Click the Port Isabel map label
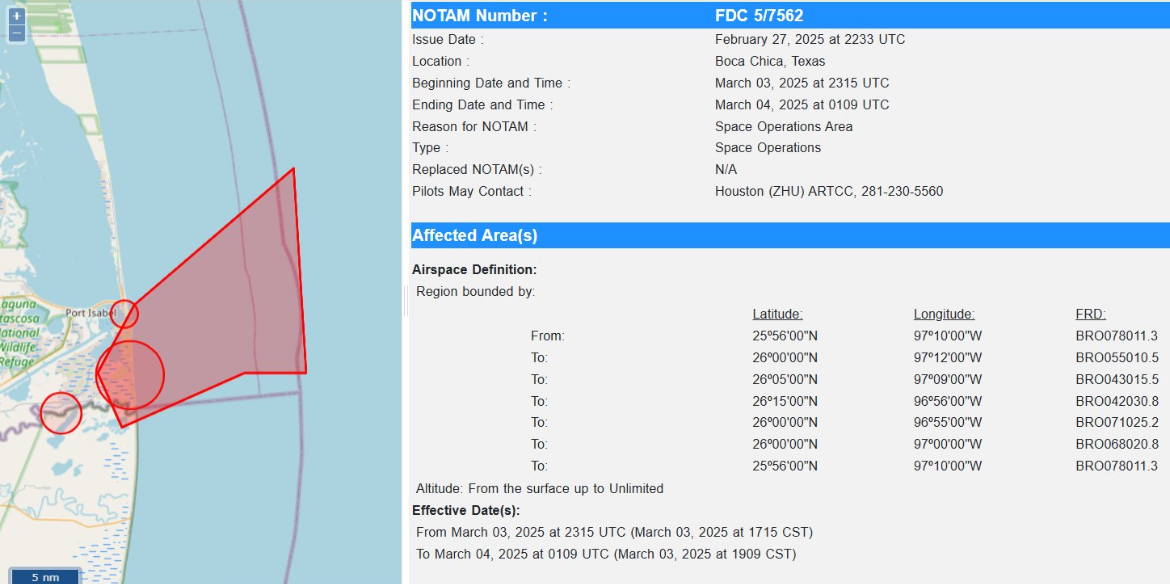 click(x=90, y=313)
